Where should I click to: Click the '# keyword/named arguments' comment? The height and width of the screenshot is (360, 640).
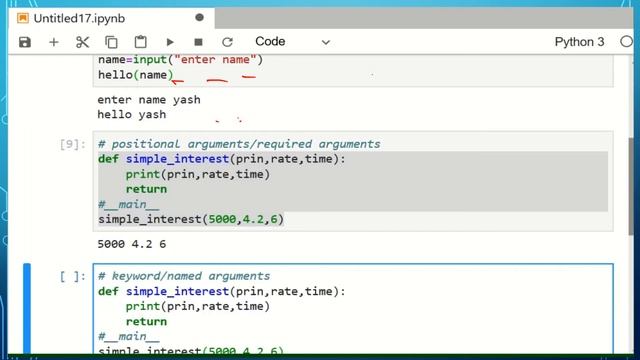(x=184, y=276)
